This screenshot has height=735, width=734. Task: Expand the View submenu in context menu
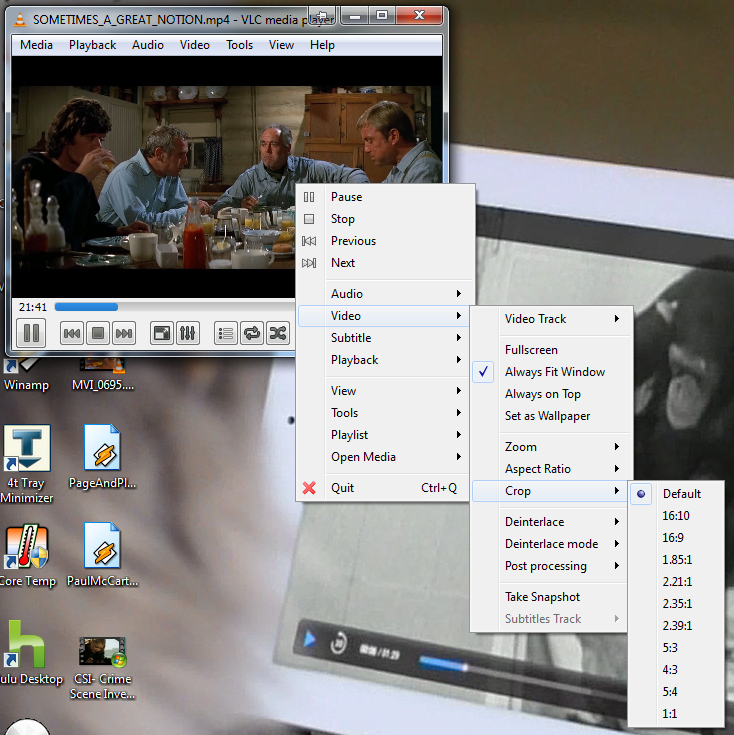pos(384,391)
